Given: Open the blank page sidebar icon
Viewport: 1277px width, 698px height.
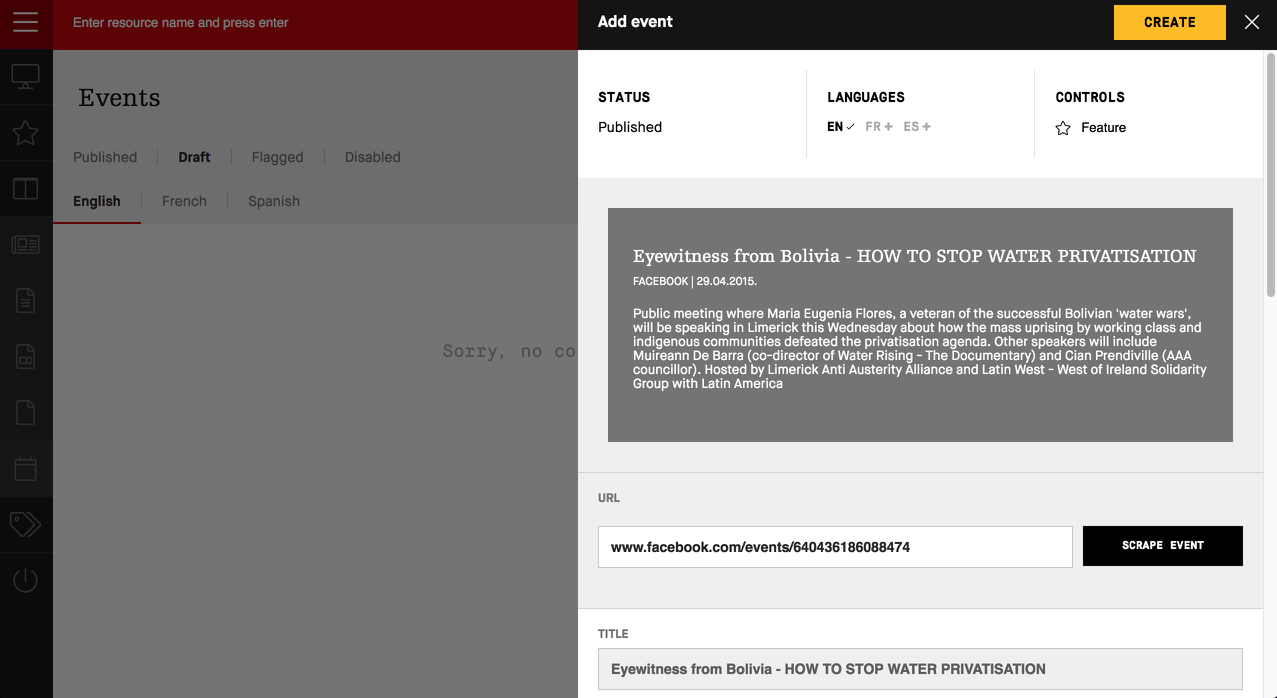Looking at the screenshot, I should 26,412.
